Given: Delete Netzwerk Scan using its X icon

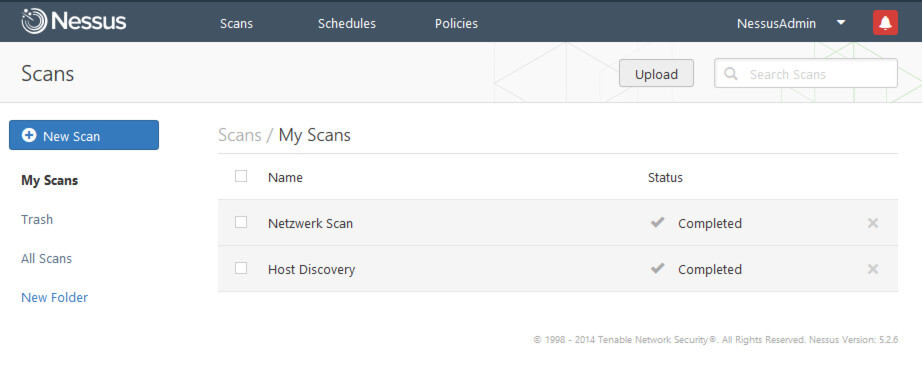Looking at the screenshot, I should point(873,223).
